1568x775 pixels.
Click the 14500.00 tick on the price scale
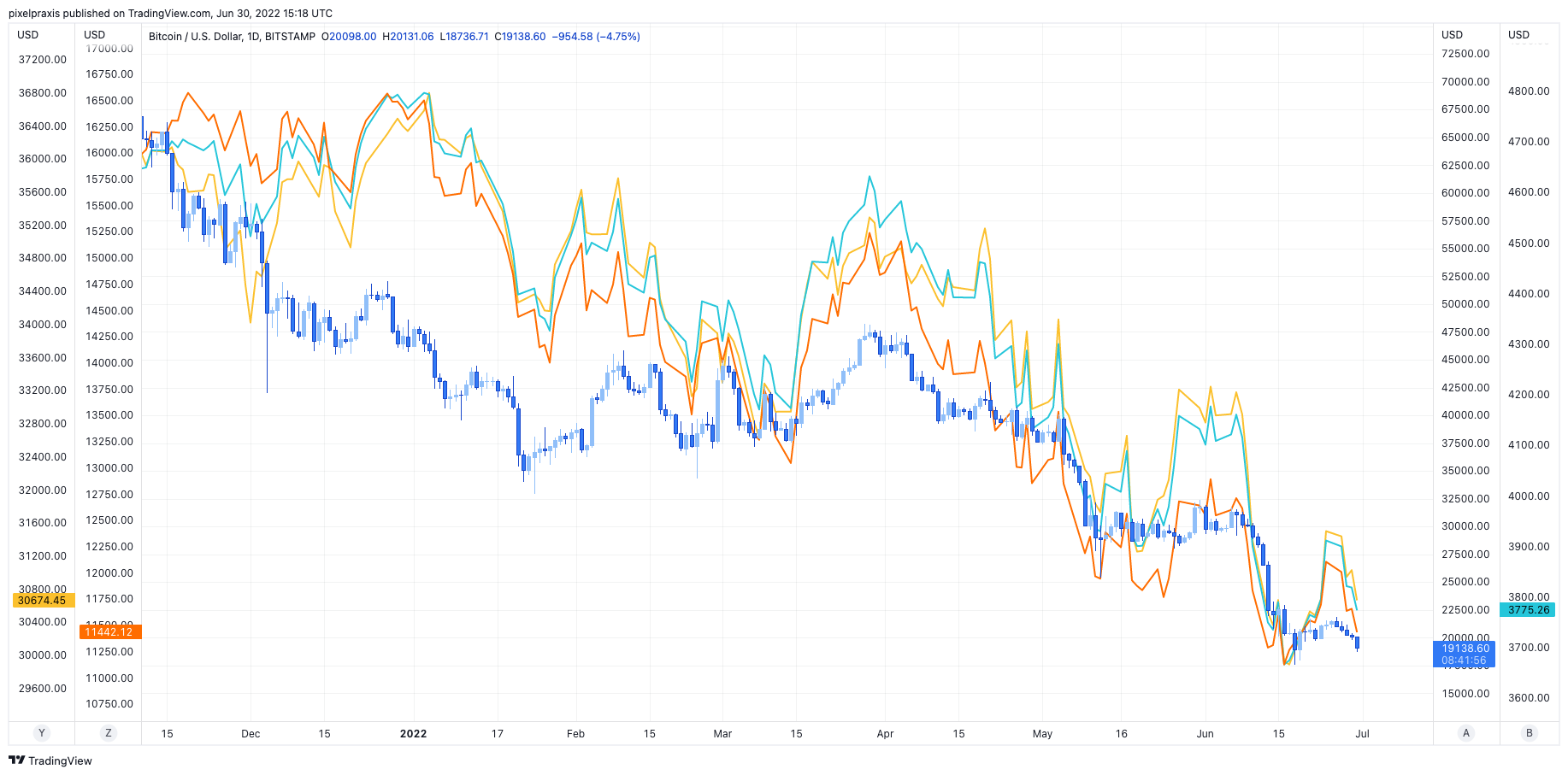pos(109,311)
